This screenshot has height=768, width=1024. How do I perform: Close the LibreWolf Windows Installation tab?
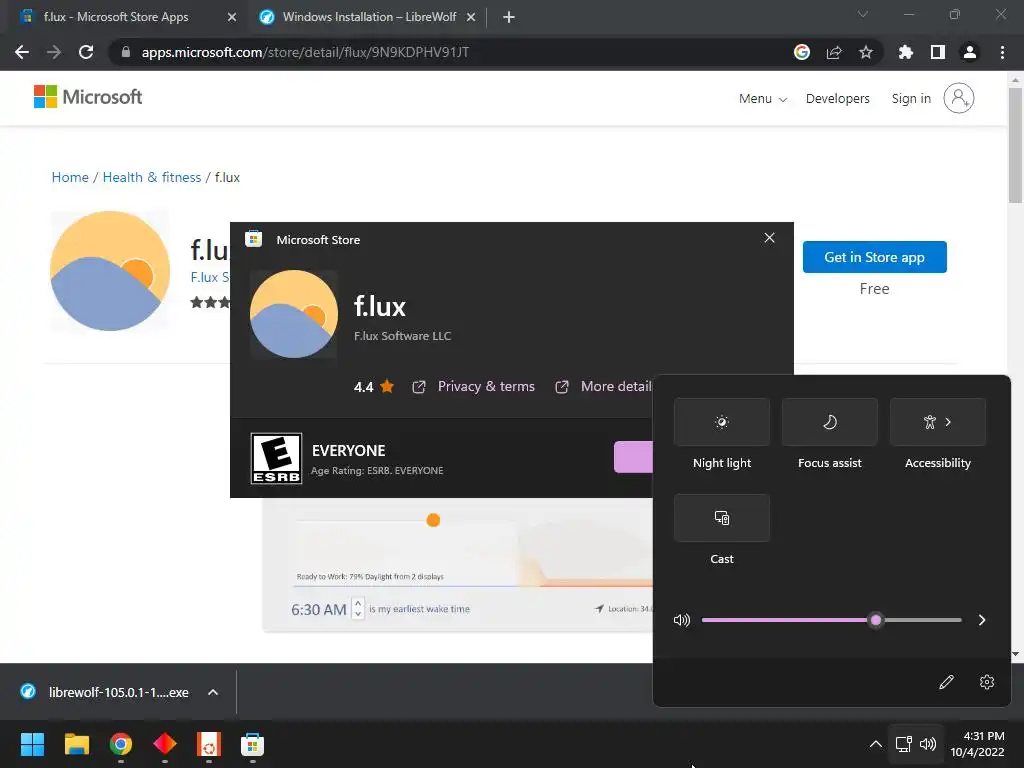click(x=471, y=17)
